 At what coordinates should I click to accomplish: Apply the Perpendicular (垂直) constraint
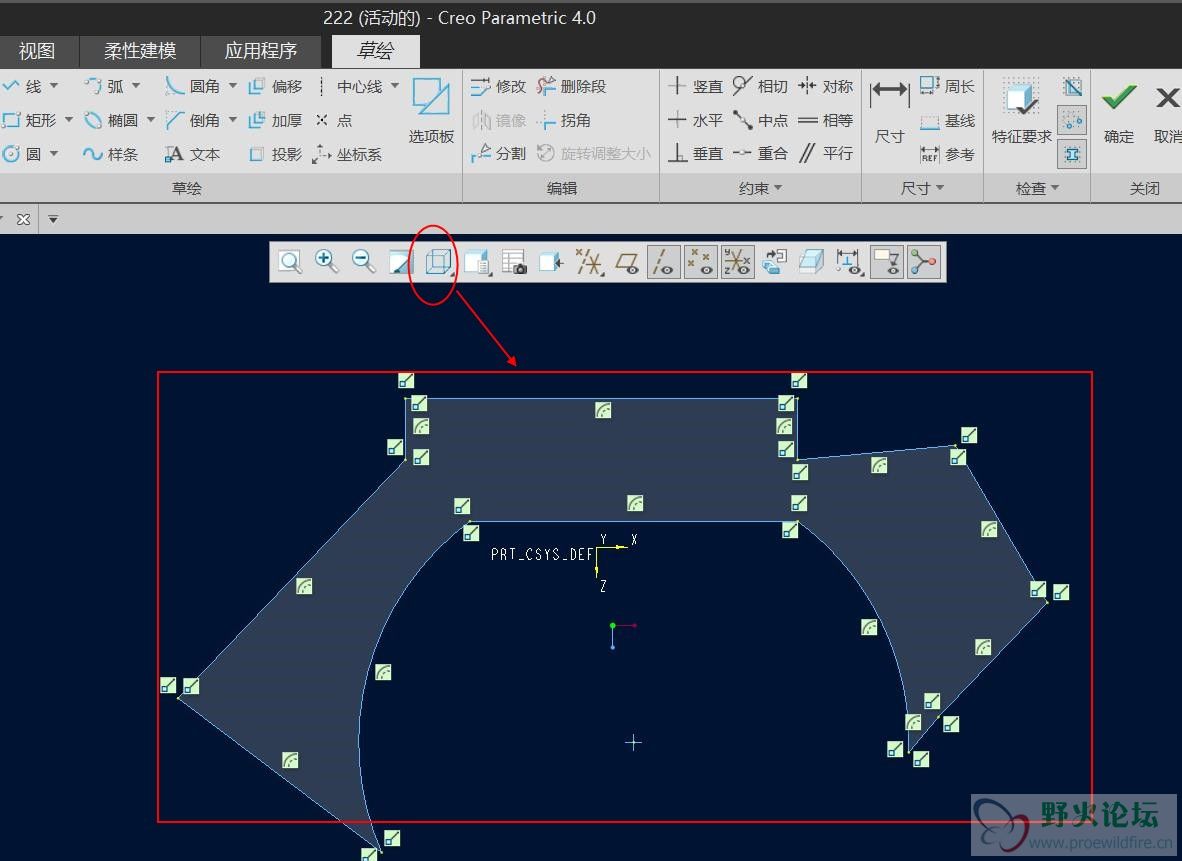[x=696, y=153]
